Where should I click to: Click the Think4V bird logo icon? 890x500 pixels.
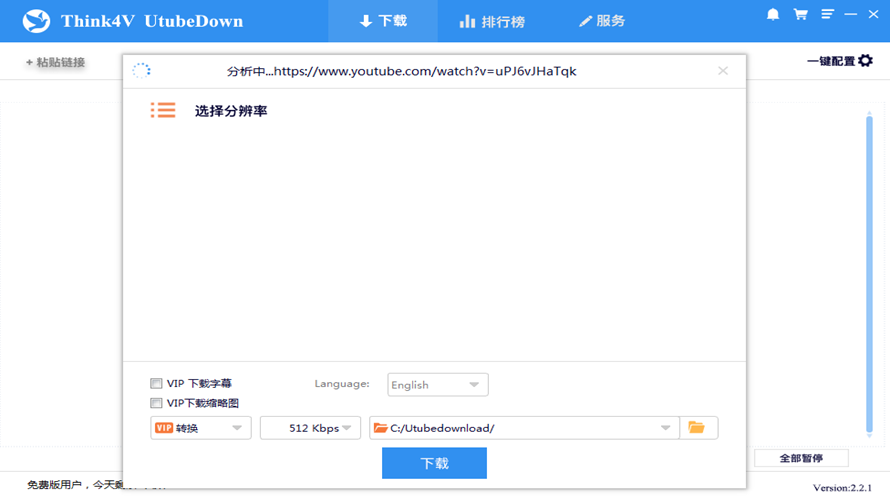click(x=36, y=21)
